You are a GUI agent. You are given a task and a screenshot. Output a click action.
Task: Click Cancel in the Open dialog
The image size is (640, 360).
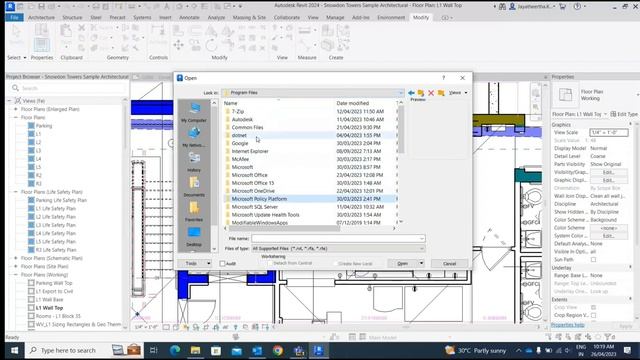point(449,264)
